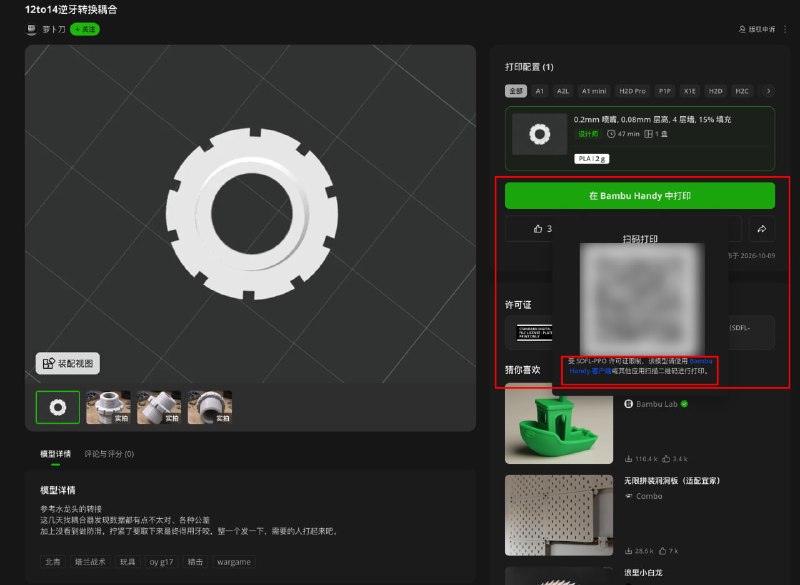Image resolution: width=800 pixels, height=585 pixels.
Task: Select the X1E printer filter
Action: pyautogui.click(x=690, y=91)
